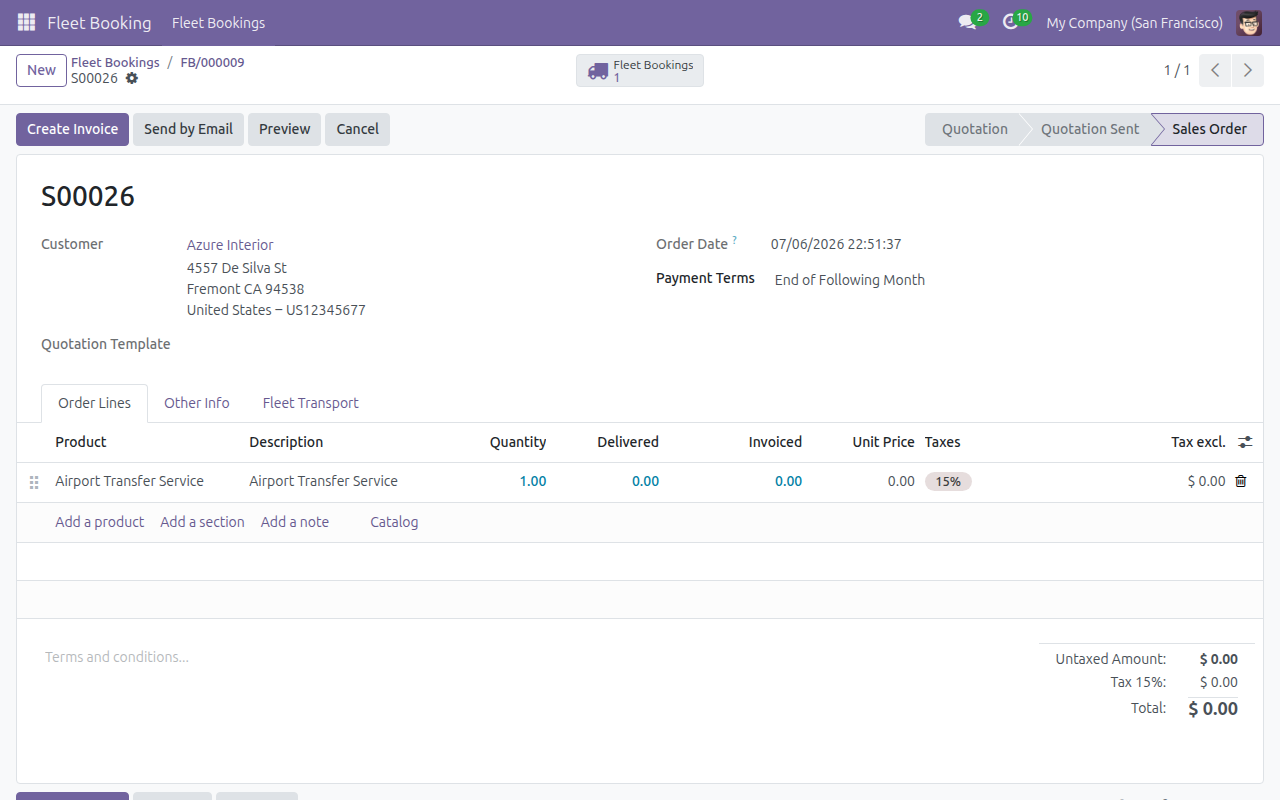Click the Fleet Booking app title
Image resolution: width=1280 pixels, height=800 pixels.
coord(99,22)
